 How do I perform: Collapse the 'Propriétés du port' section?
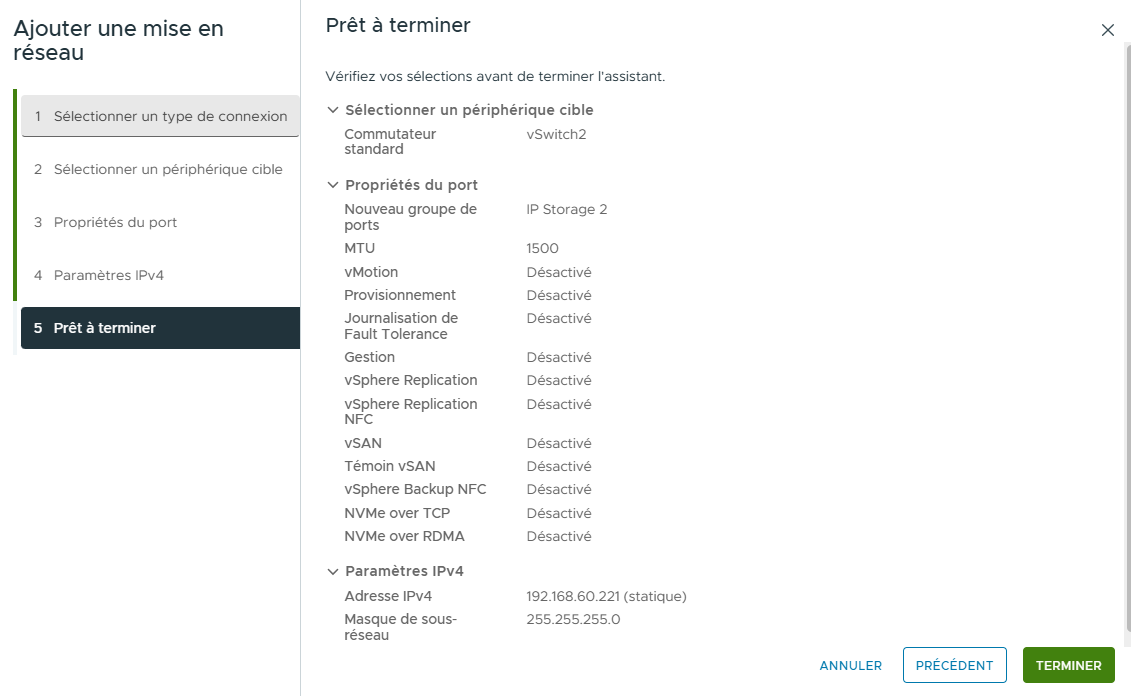(x=332, y=185)
